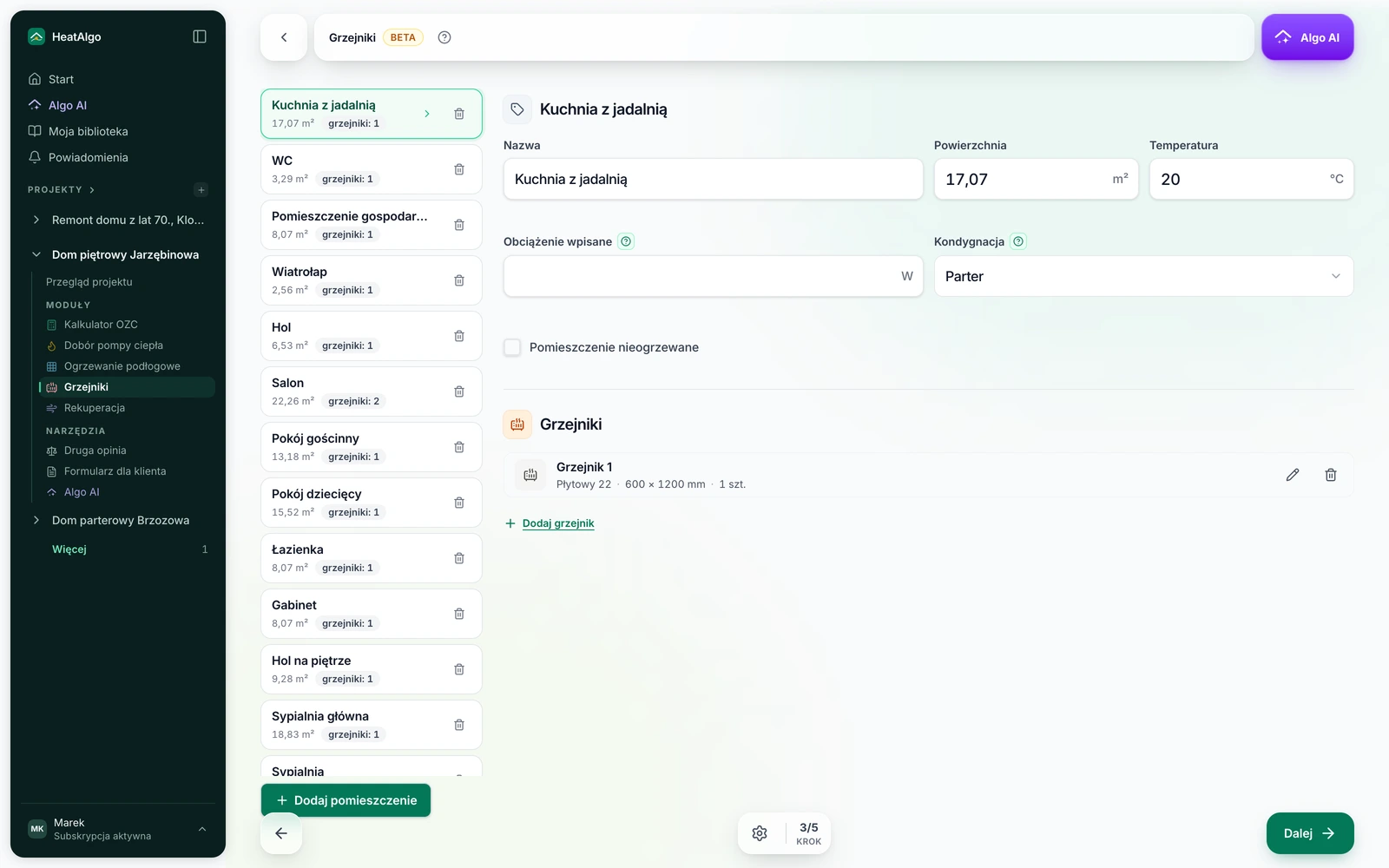Screen dimensions: 1389x868
Task: Click the add project plus icon
Action: pos(201,190)
